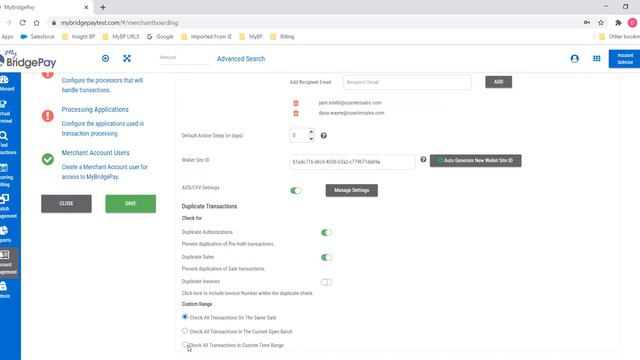Open Google bookmark

pos(160,37)
